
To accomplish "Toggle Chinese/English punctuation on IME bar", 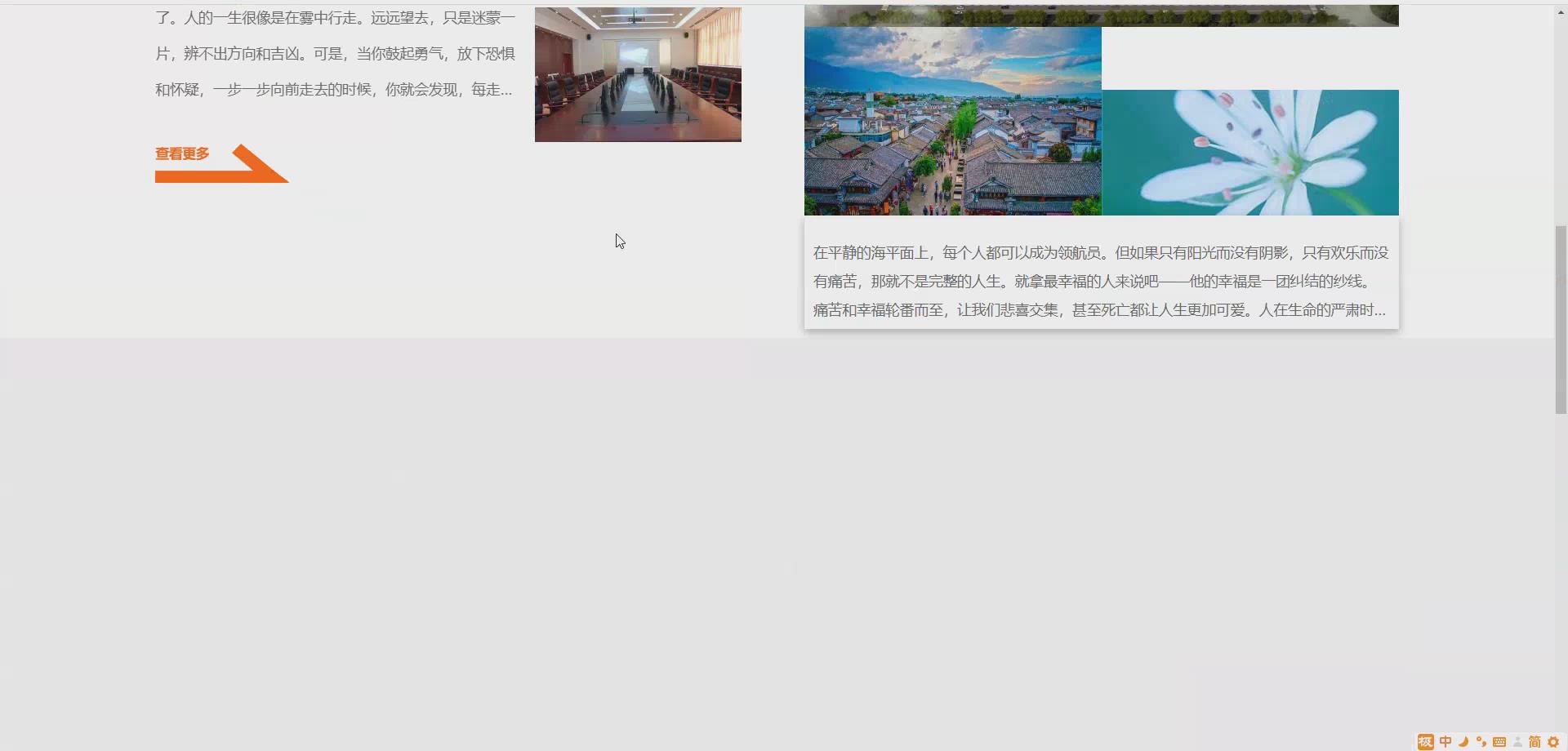I will pyautogui.click(x=1481, y=742).
